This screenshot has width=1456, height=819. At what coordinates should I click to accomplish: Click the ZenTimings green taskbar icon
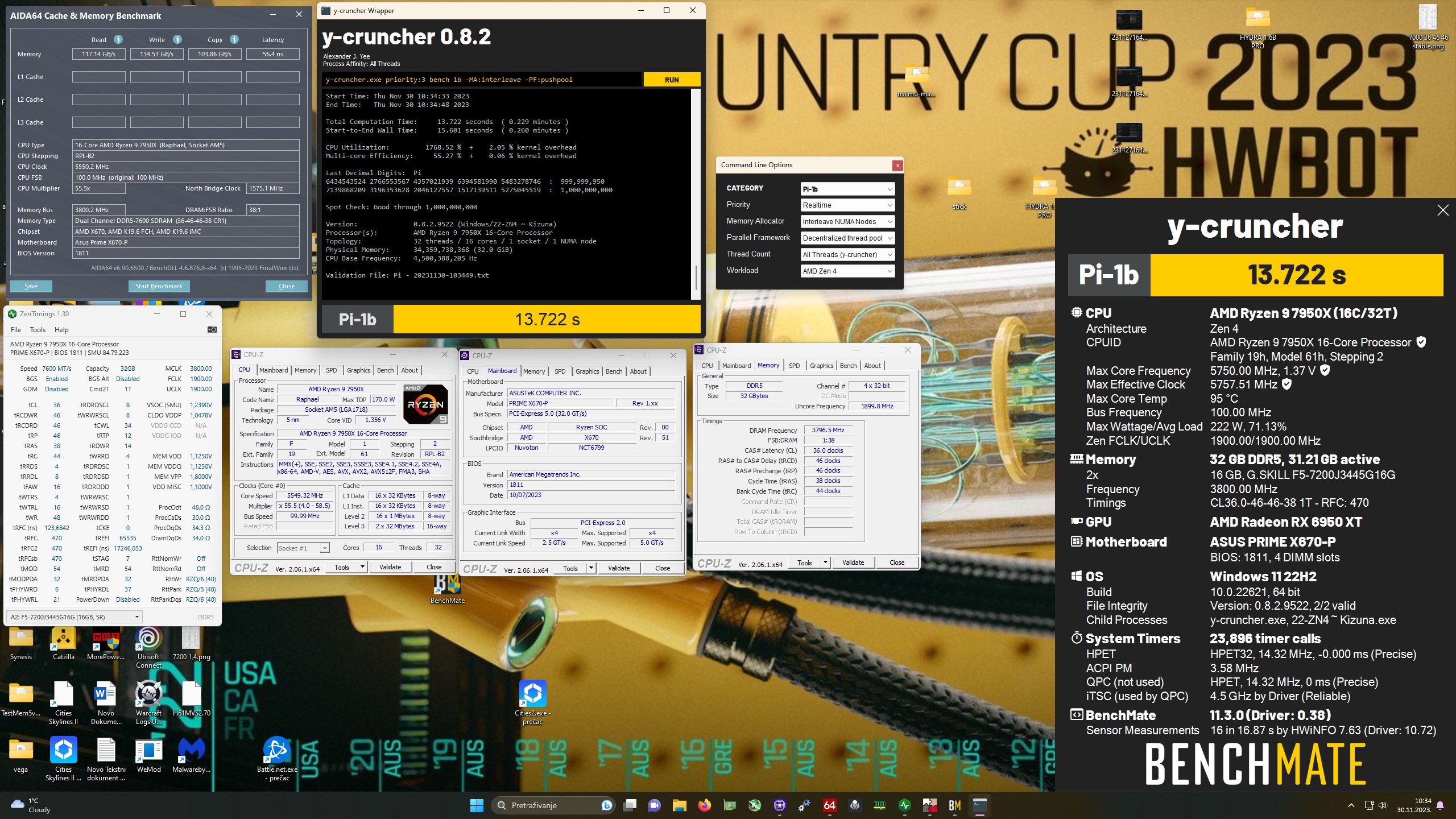905,805
